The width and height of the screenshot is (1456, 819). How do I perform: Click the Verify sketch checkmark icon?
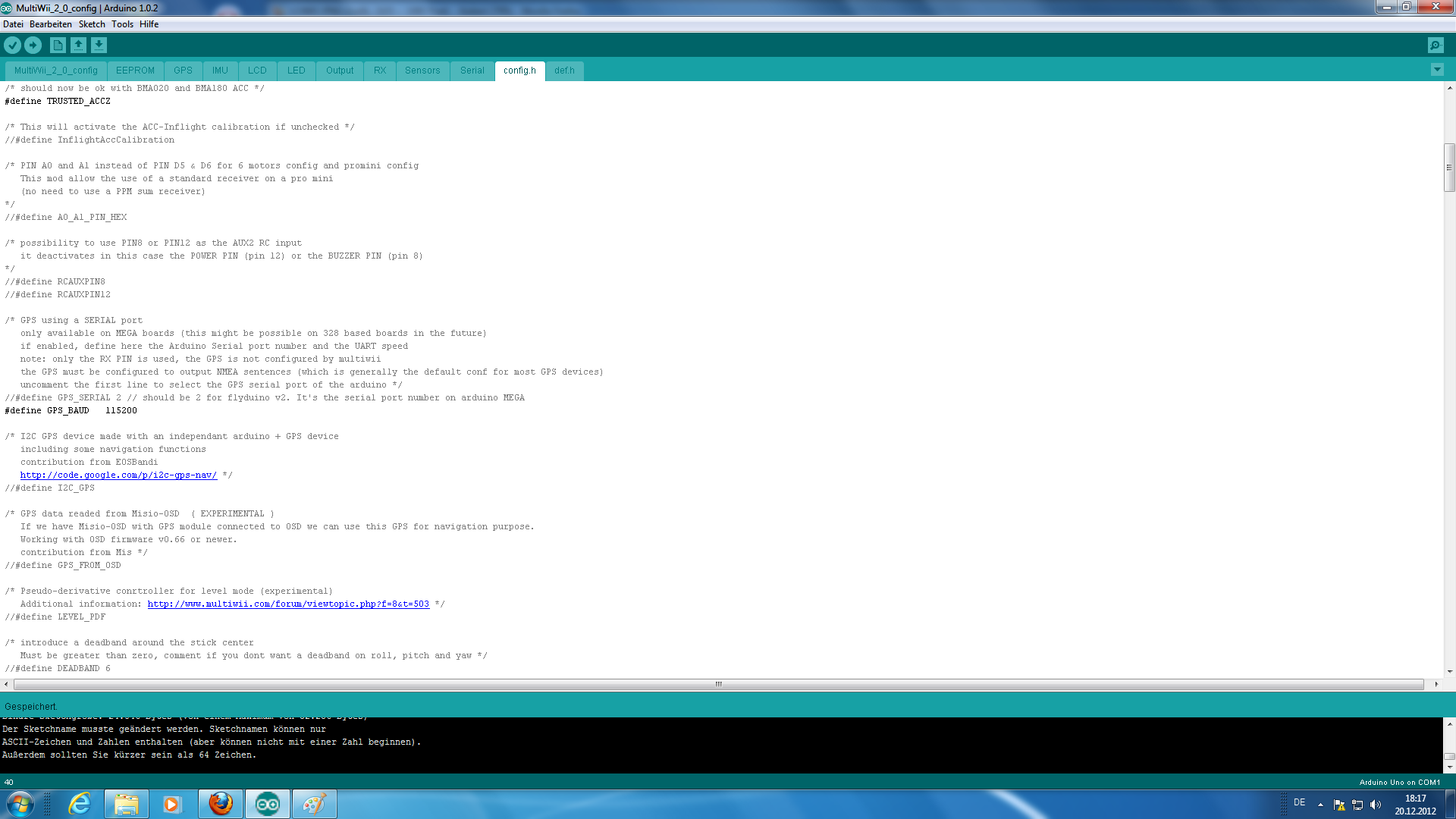point(12,45)
